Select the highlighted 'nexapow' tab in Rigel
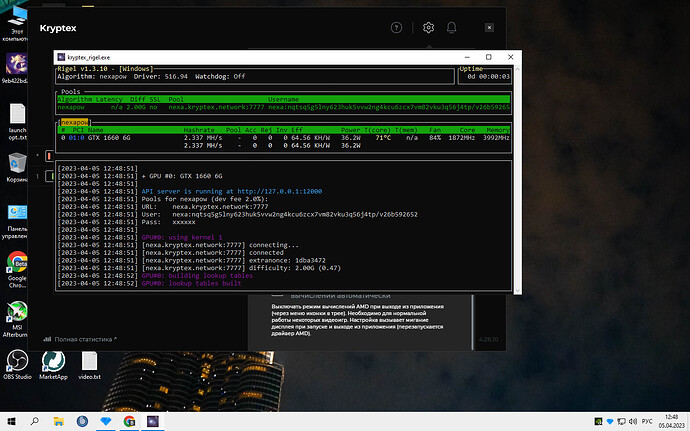 tap(74, 122)
